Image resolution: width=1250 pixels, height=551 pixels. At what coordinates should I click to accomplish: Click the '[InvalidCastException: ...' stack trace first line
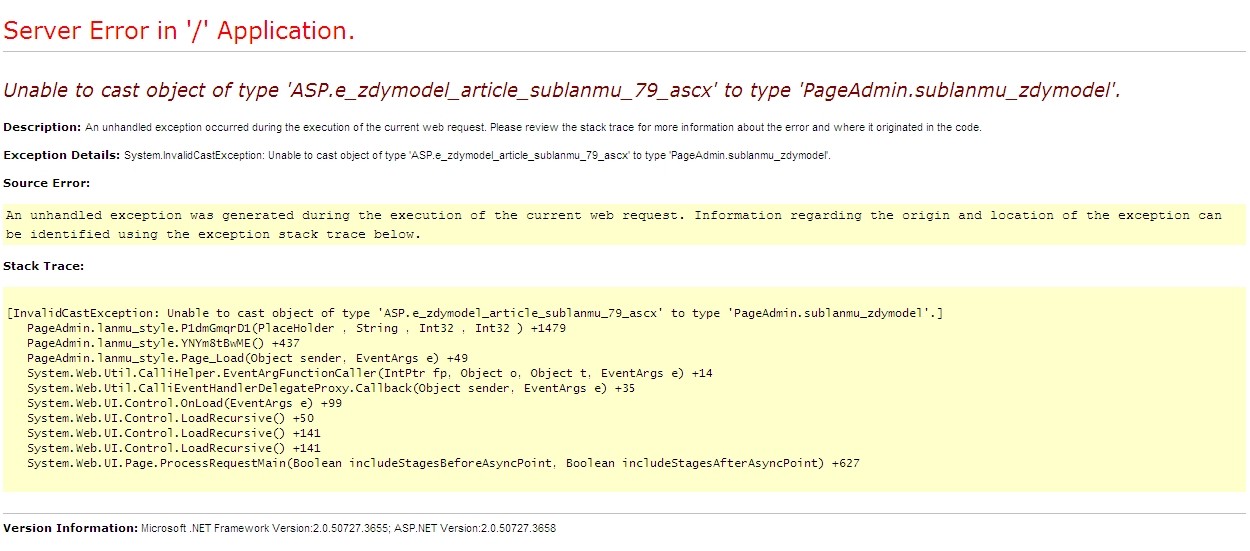(x=474, y=313)
